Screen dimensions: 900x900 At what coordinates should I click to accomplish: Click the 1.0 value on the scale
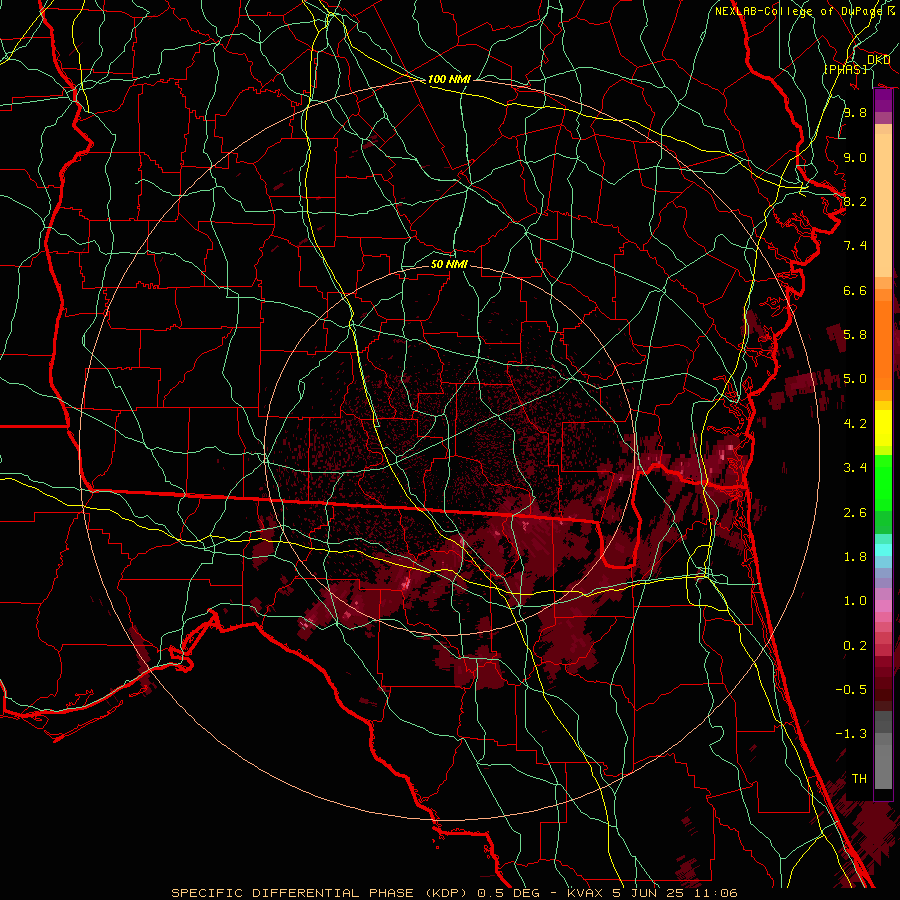coord(855,601)
